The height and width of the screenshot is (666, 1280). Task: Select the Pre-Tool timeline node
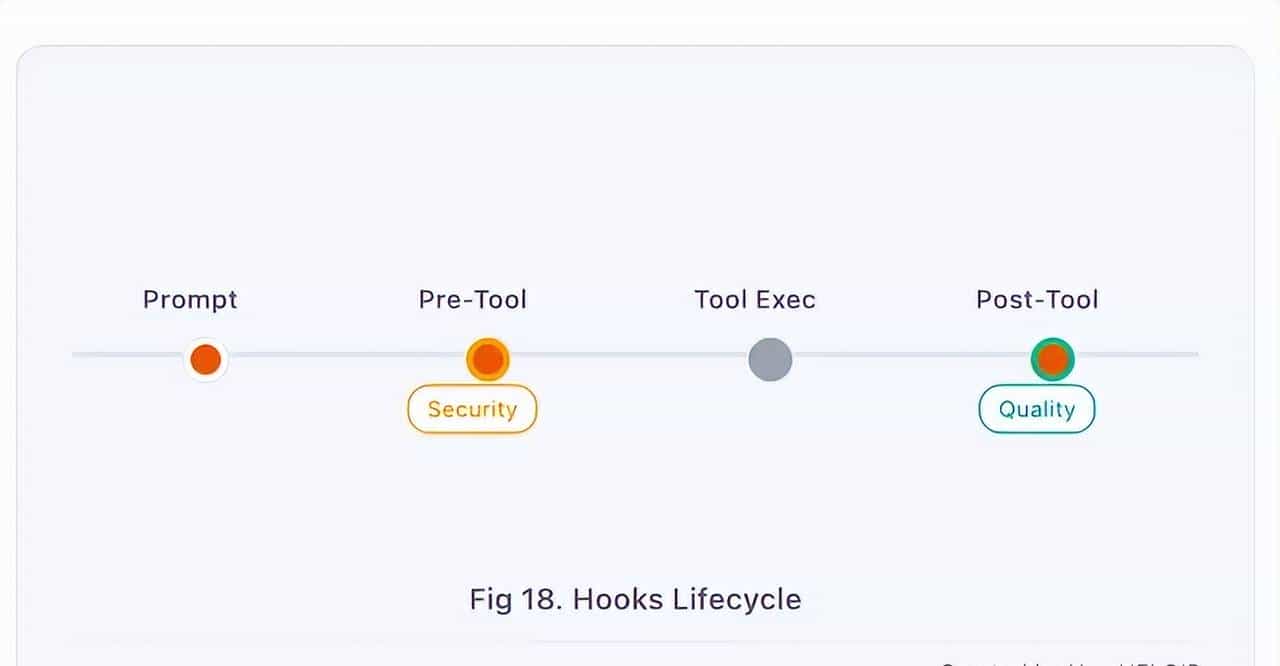point(488,360)
